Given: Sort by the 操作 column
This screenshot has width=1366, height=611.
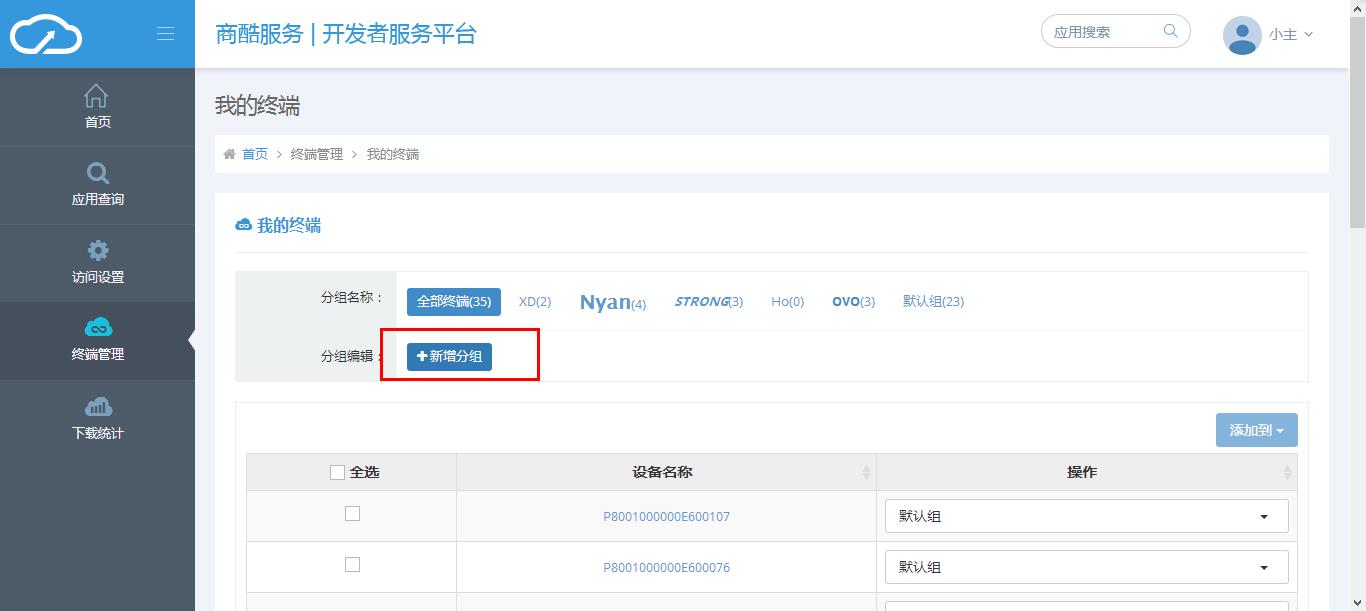Looking at the screenshot, I should click(x=1087, y=472).
